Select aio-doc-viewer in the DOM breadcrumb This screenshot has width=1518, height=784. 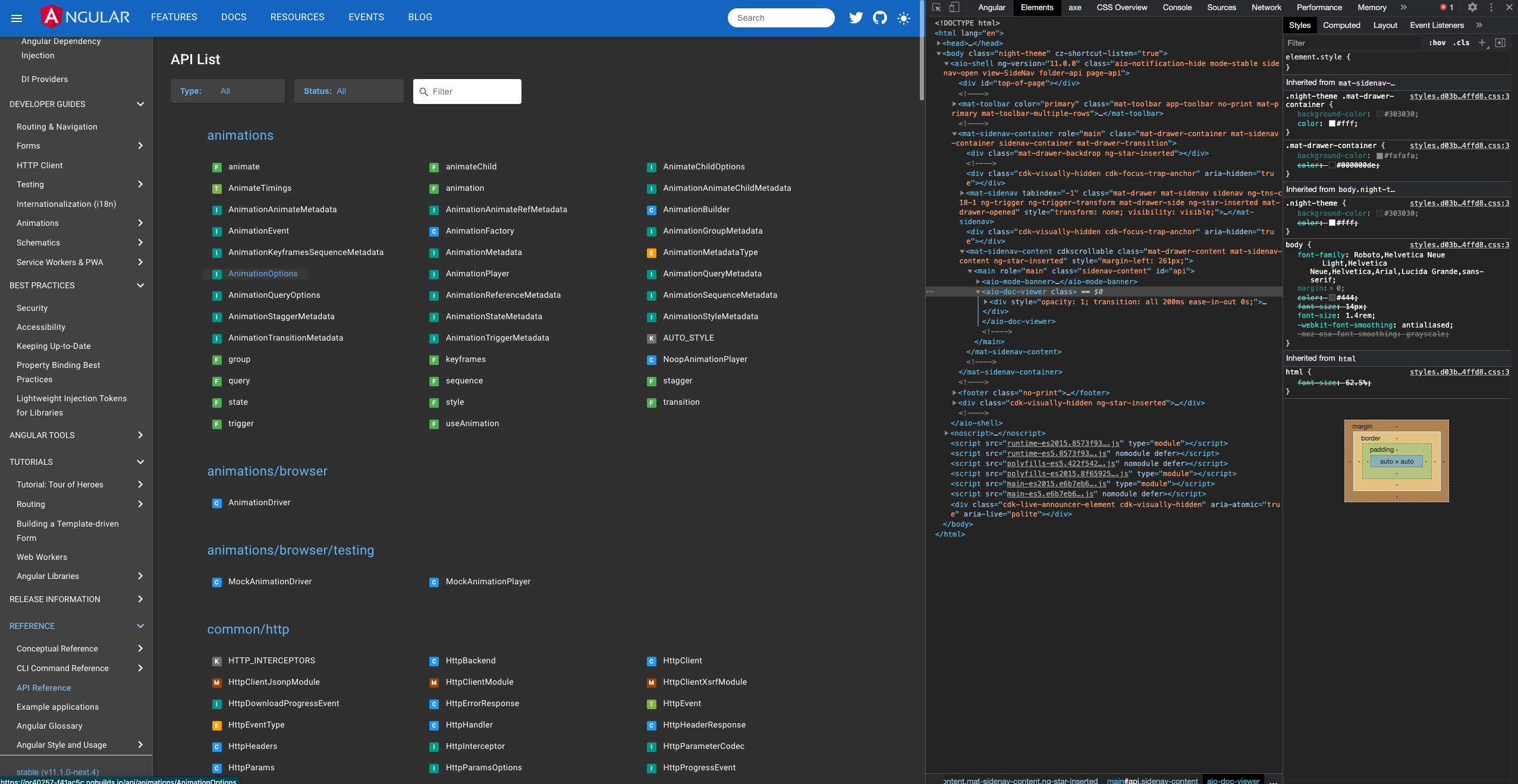tap(1233, 780)
